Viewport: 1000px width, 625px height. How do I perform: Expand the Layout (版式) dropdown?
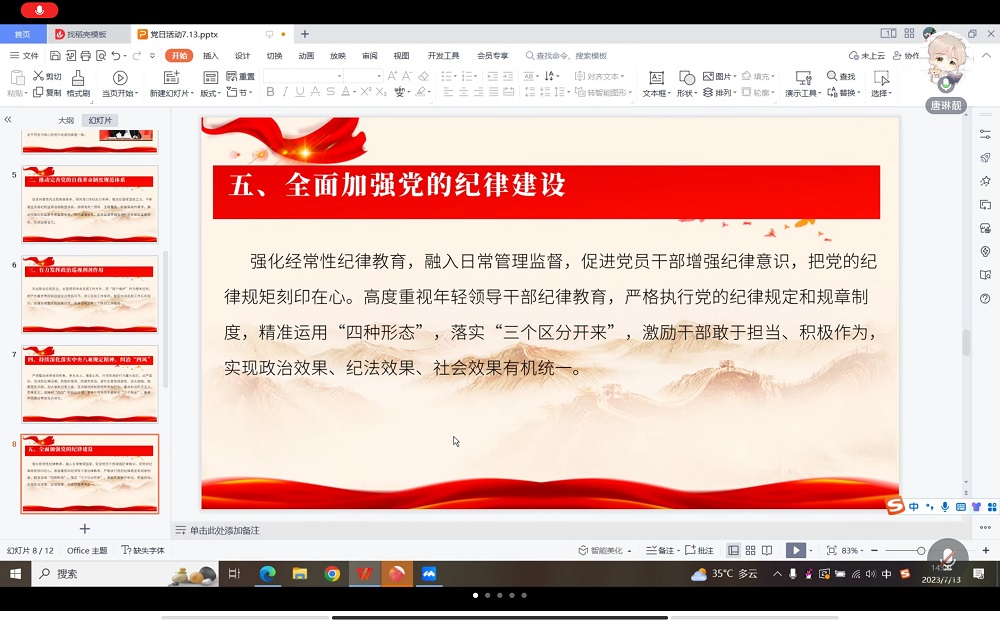coord(210,93)
